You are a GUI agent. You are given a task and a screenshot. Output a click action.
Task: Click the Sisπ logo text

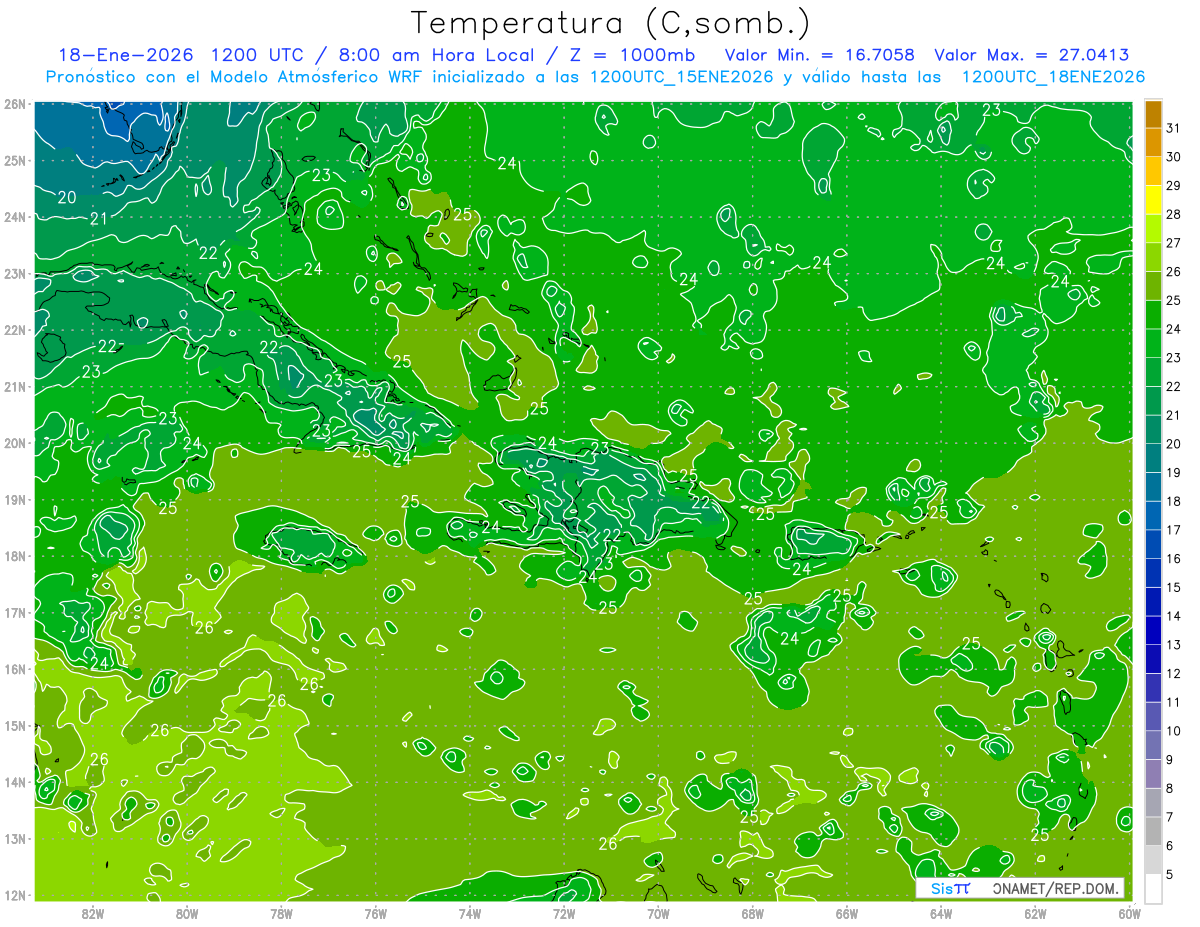[950, 888]
